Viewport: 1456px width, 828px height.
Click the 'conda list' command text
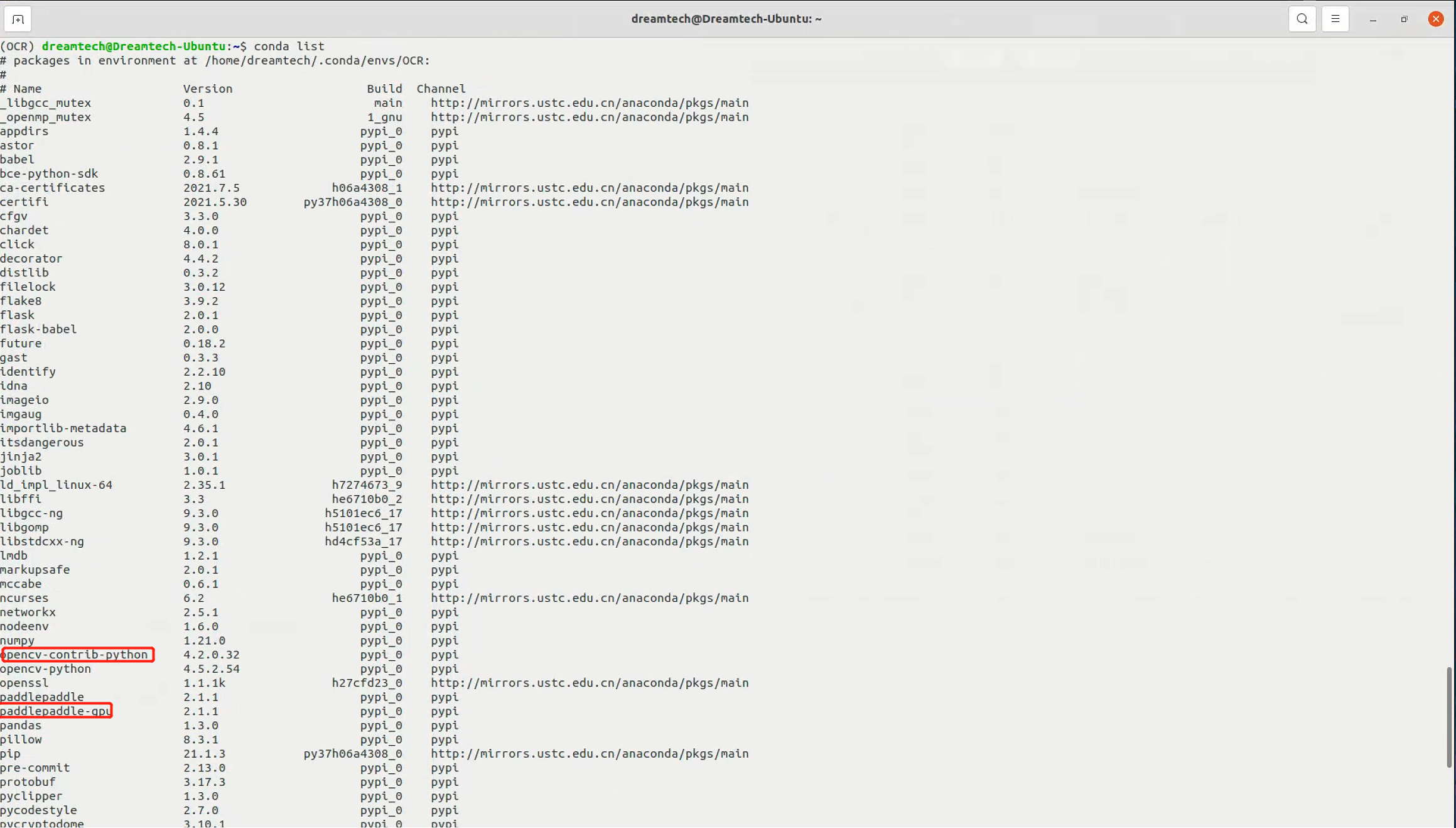point(289,46)
